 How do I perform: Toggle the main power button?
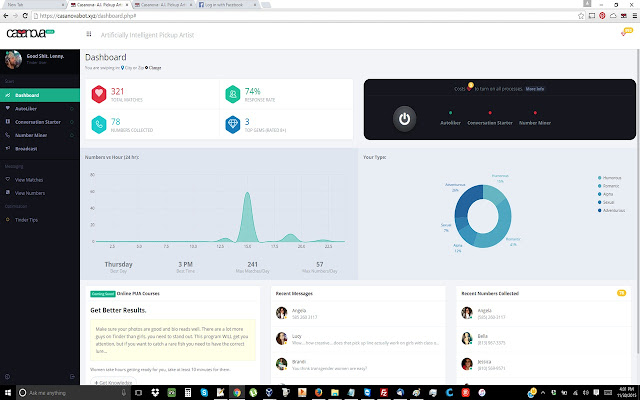404,119
